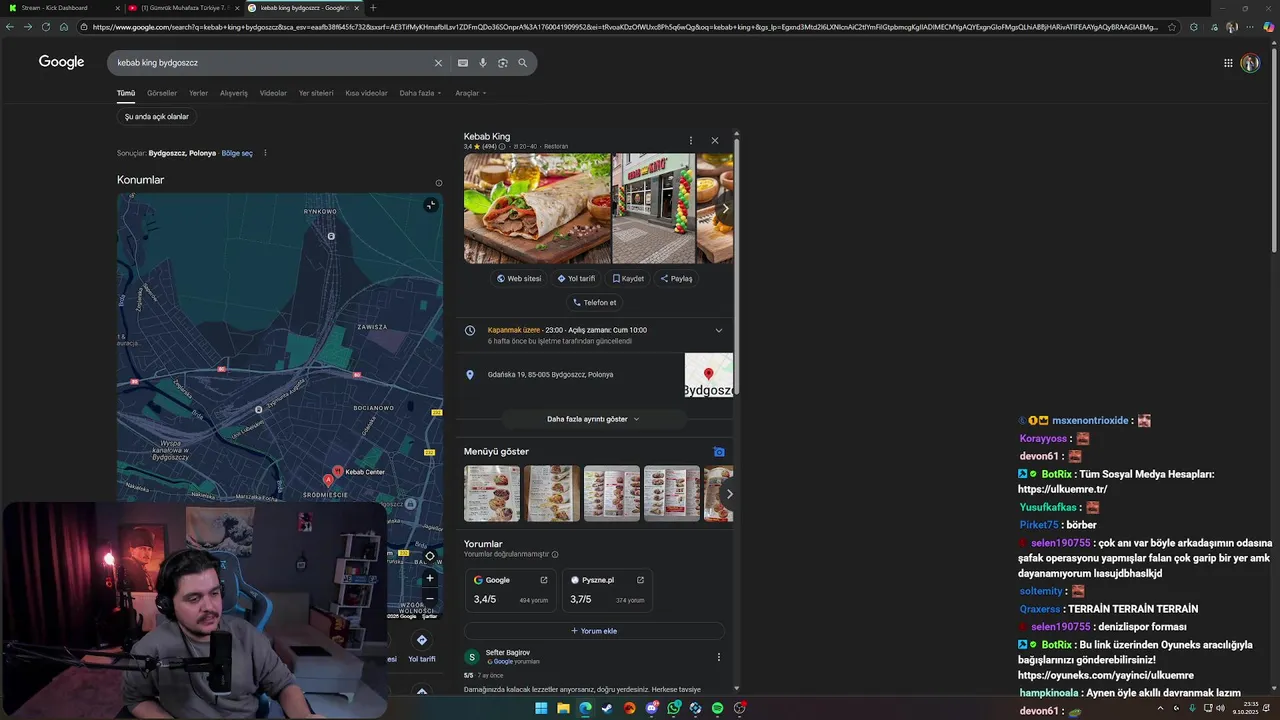Viewport: 1280px width, 720px height.
Task: Open Google Lens image search
Action: click(x=502, y=63)
